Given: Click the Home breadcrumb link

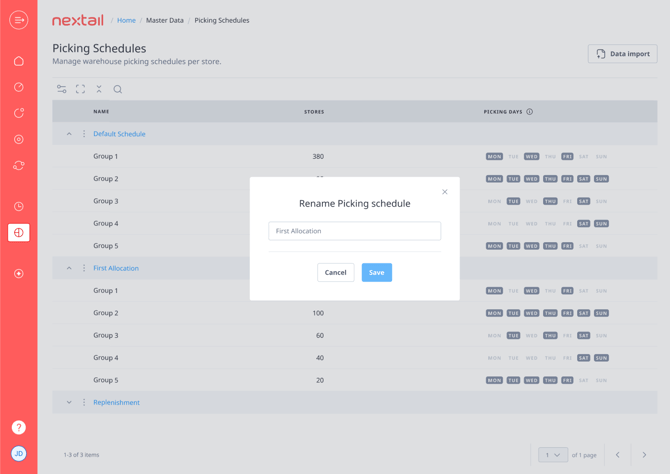Looking at the screenshot, I should point(126,20).
